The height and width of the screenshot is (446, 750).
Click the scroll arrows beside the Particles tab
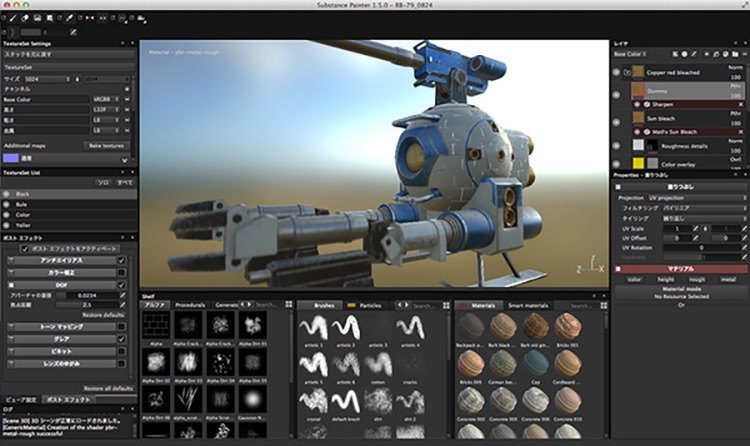click(403, 304)
